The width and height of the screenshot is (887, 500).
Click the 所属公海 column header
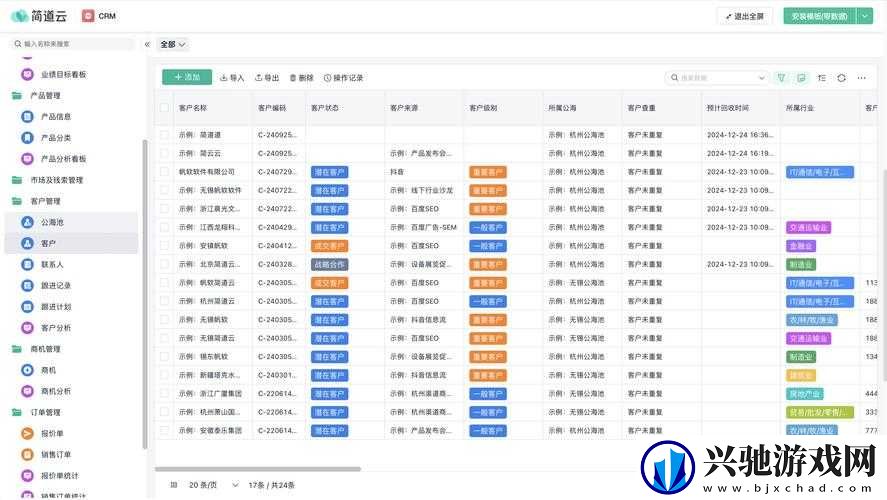(562, 107)
